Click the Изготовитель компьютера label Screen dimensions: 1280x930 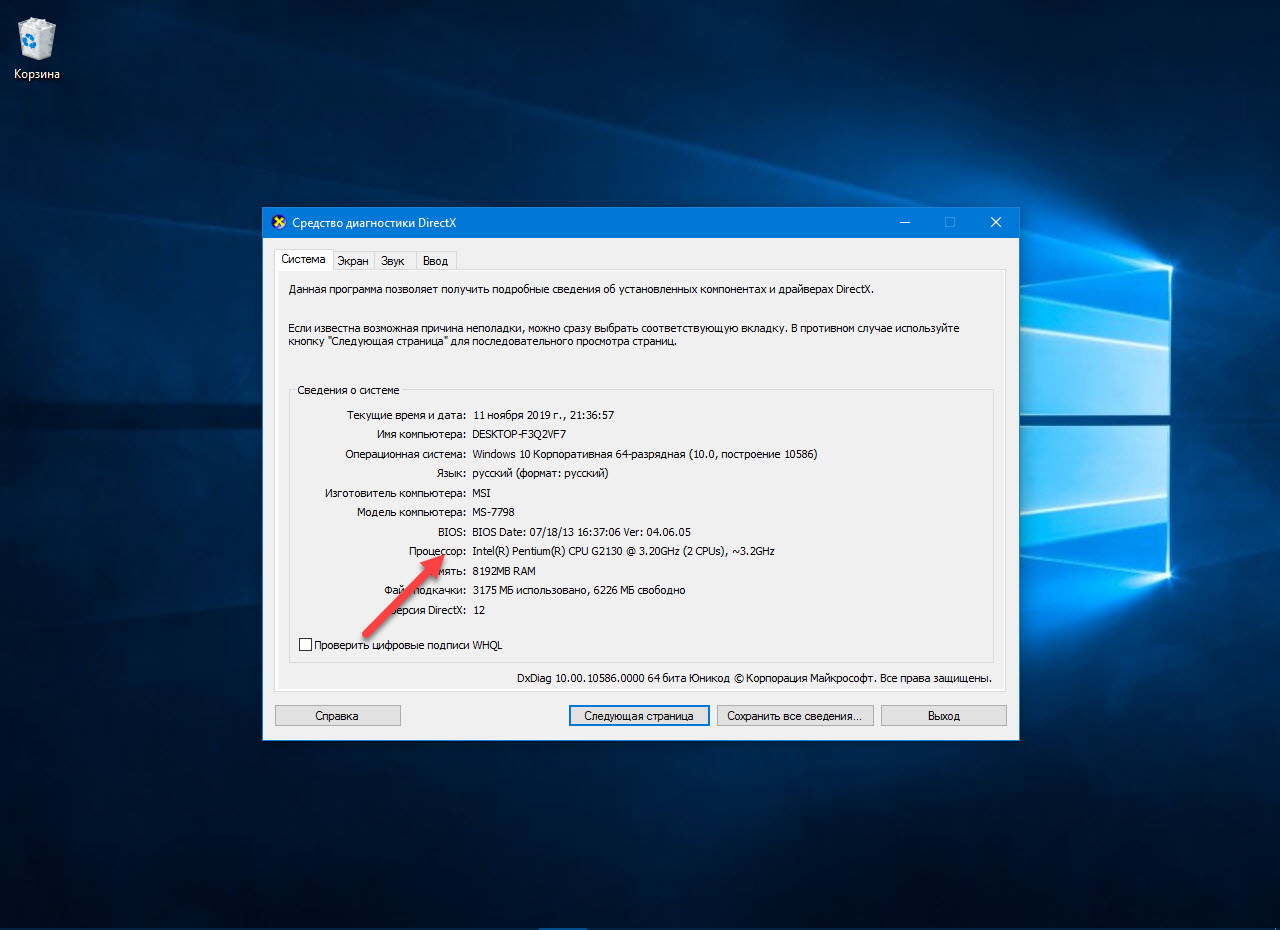pos(395,493)
